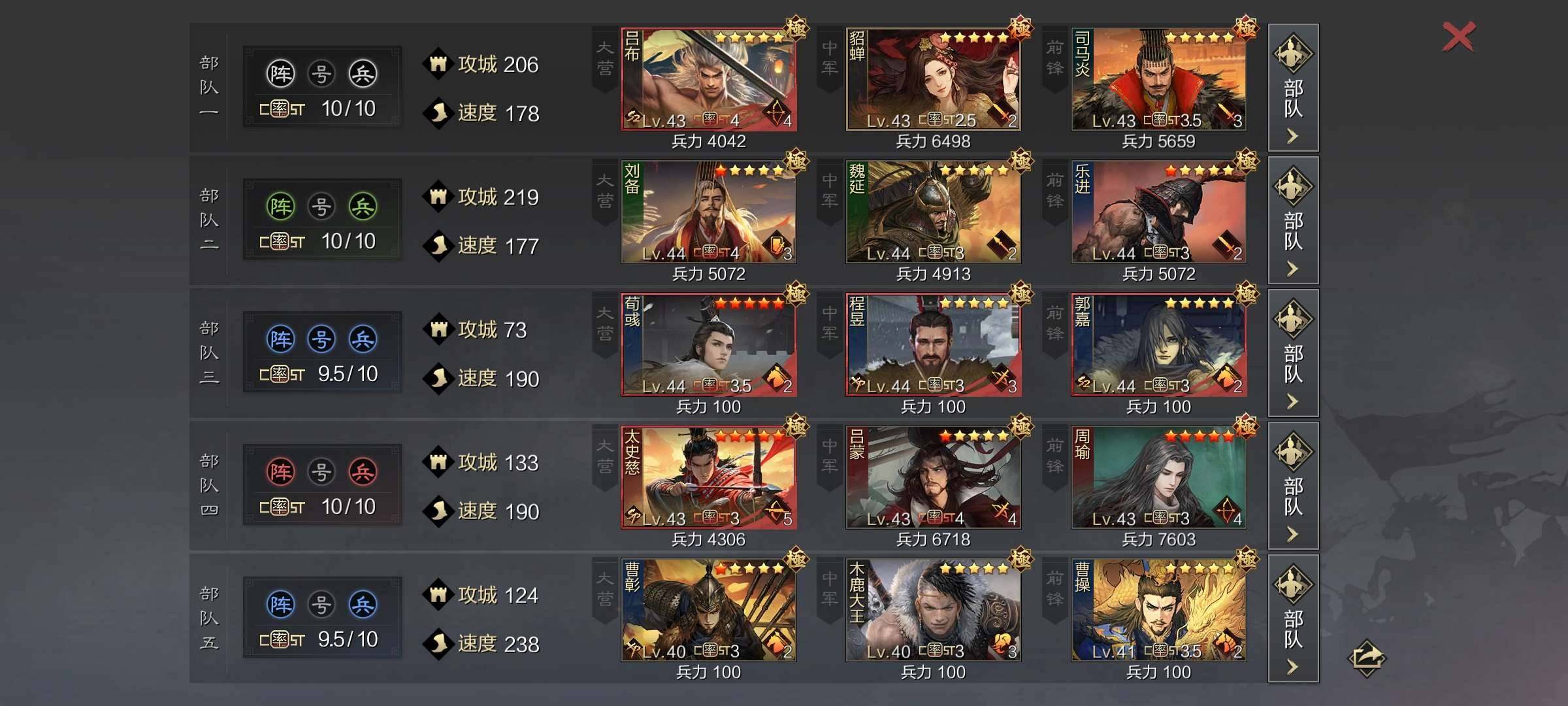Click the 速度 boot icon in 部队二
Image resolution: width=1568 pixels, height=706 pixels.
point(438,246)
